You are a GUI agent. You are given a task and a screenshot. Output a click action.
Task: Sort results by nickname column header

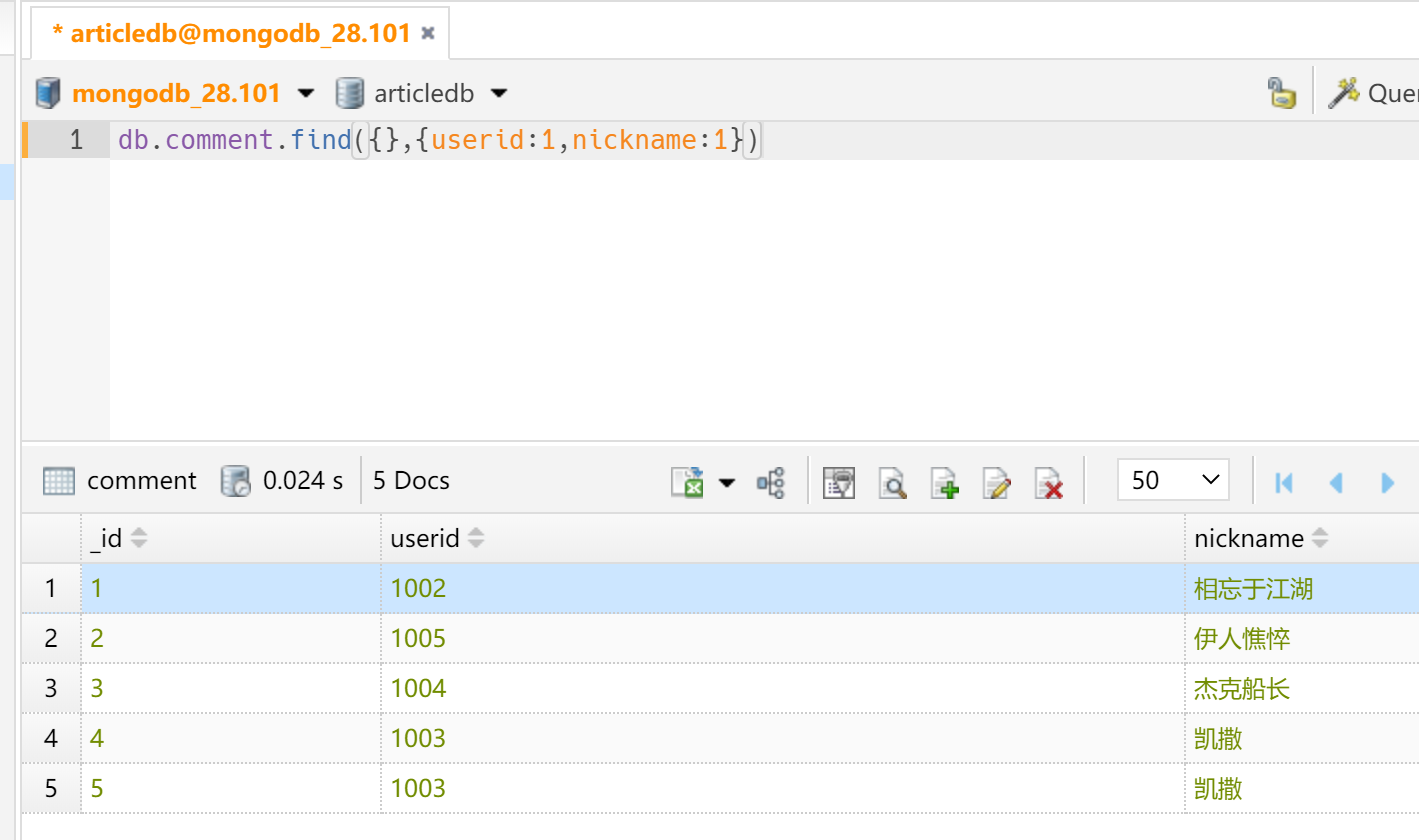click(x=1249, y=539)
